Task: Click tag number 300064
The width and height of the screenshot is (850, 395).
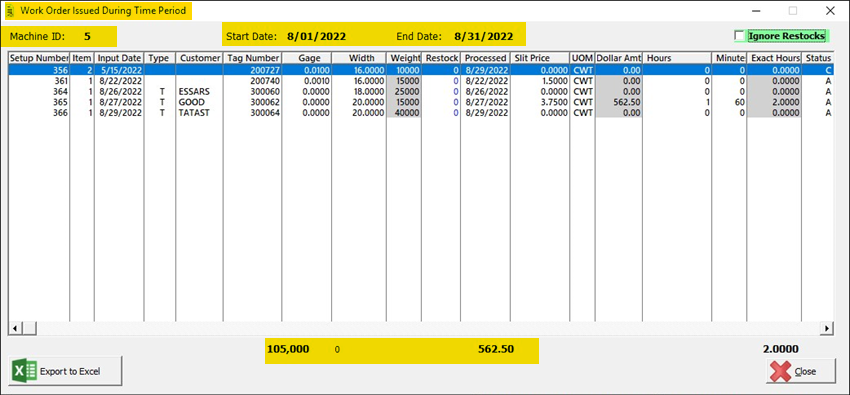Action: [253, 113]
